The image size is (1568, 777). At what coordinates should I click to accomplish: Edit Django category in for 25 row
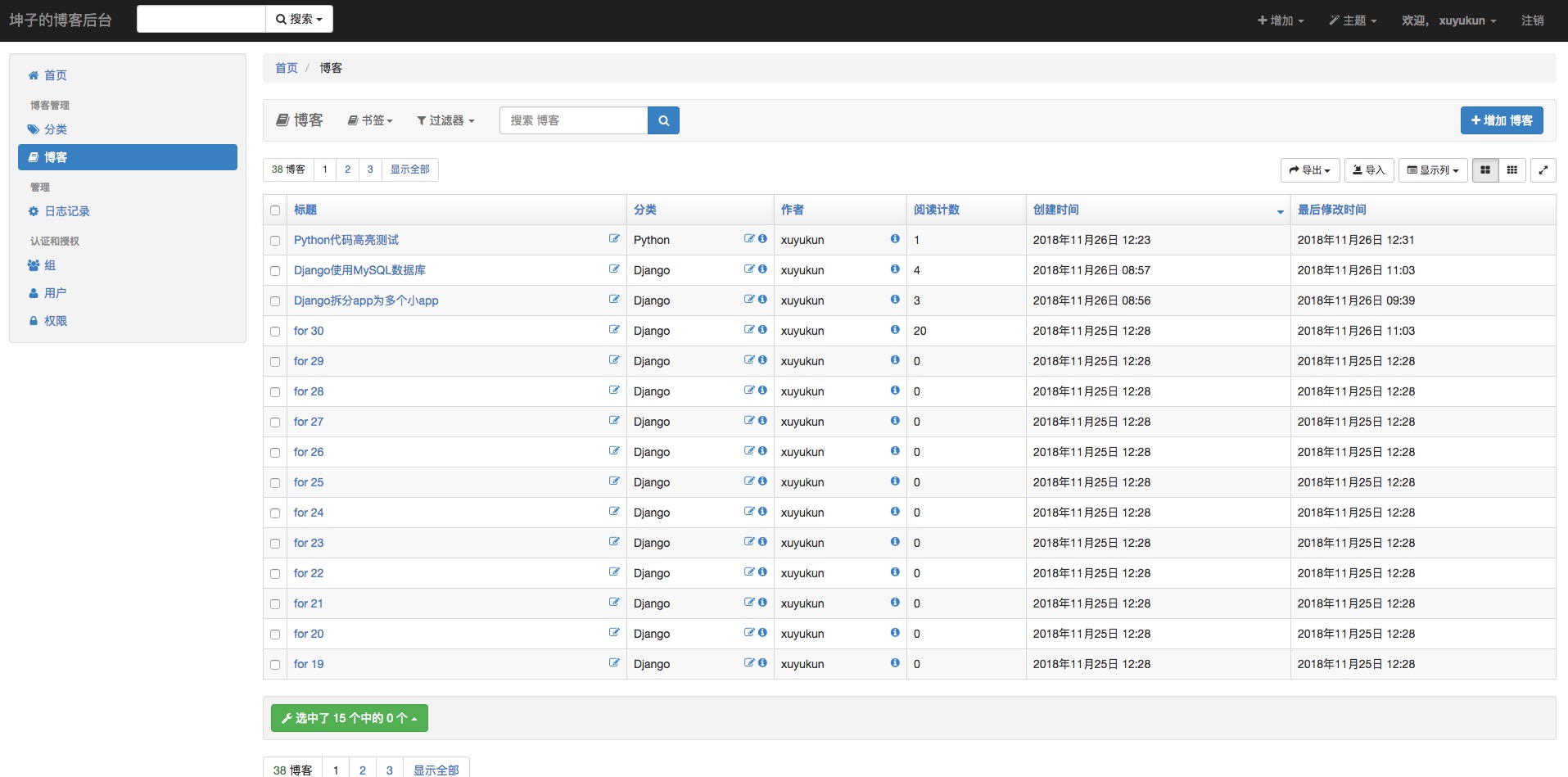coord(749,481)
